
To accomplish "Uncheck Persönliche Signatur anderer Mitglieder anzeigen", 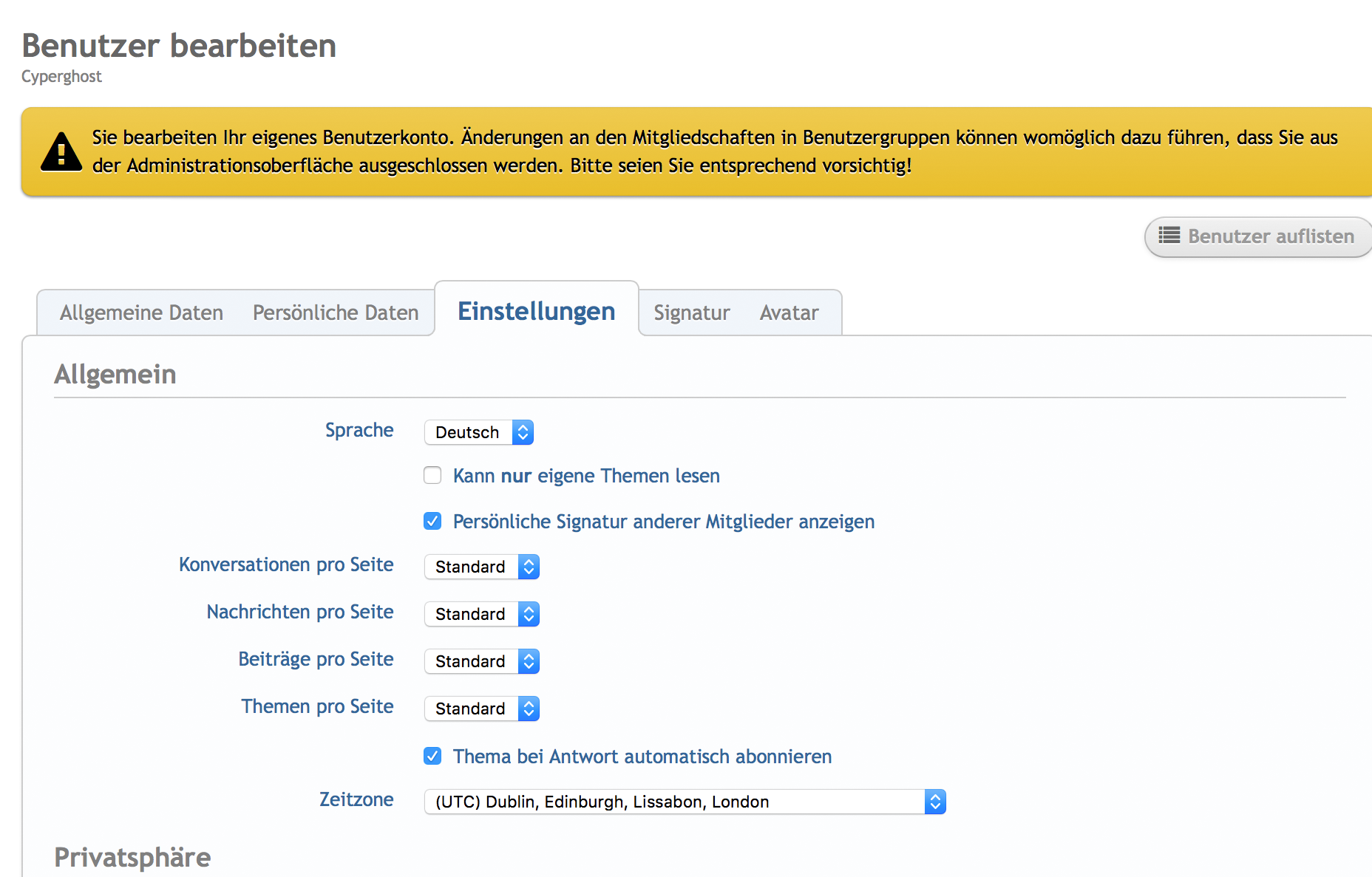I will 432,521.
